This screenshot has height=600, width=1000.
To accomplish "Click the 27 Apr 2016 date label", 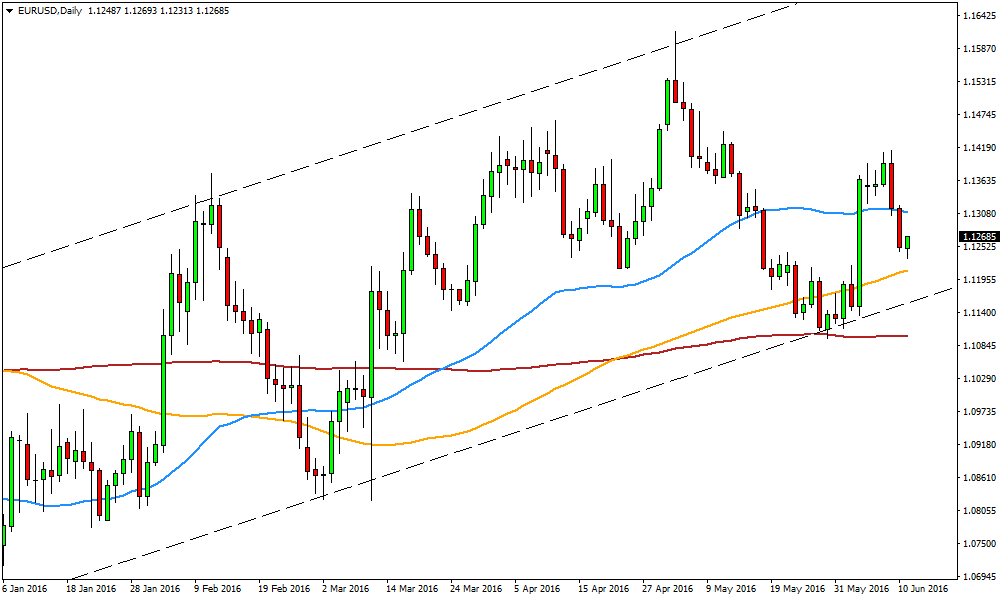I will pyautogui.click(x=668, y=589).
